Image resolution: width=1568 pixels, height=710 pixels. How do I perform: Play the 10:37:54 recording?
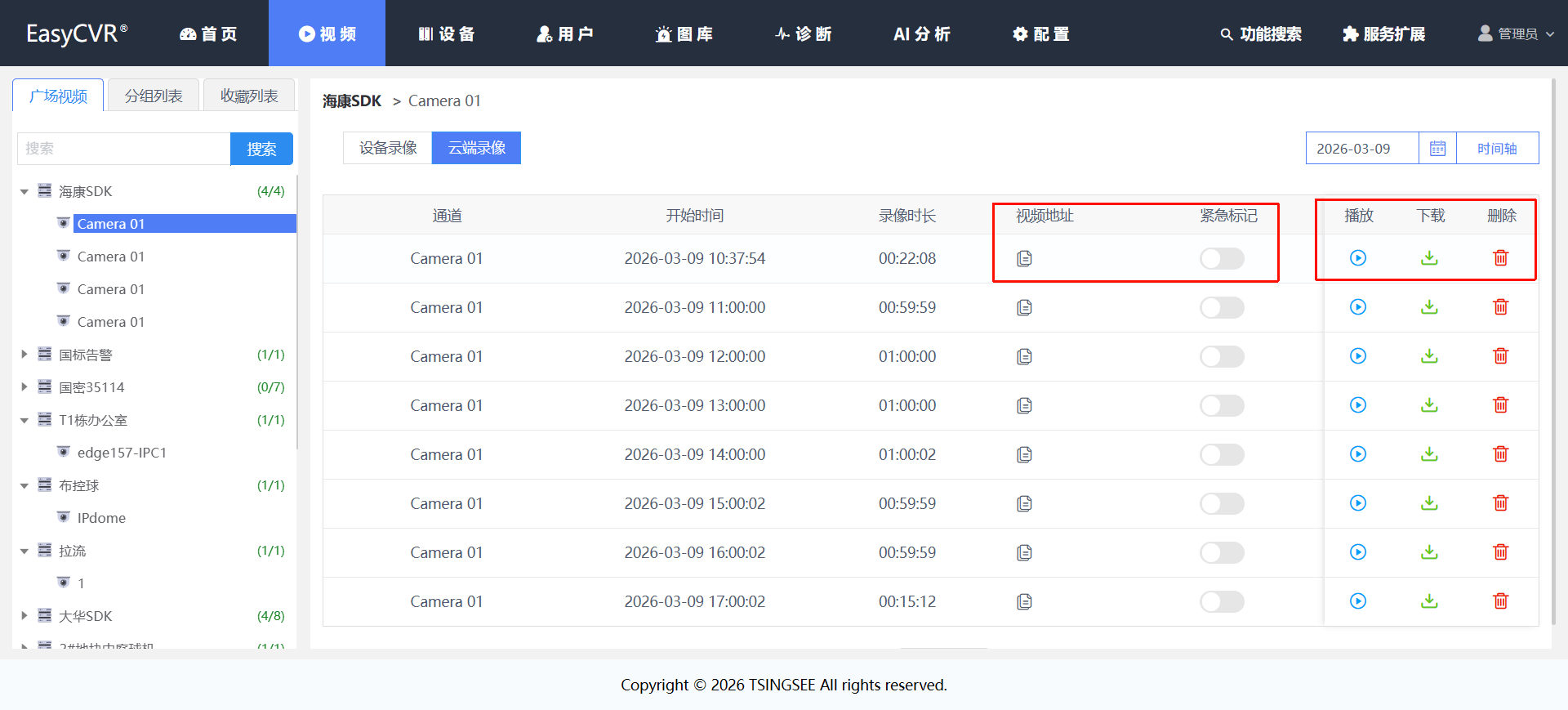click(1357, 258)
